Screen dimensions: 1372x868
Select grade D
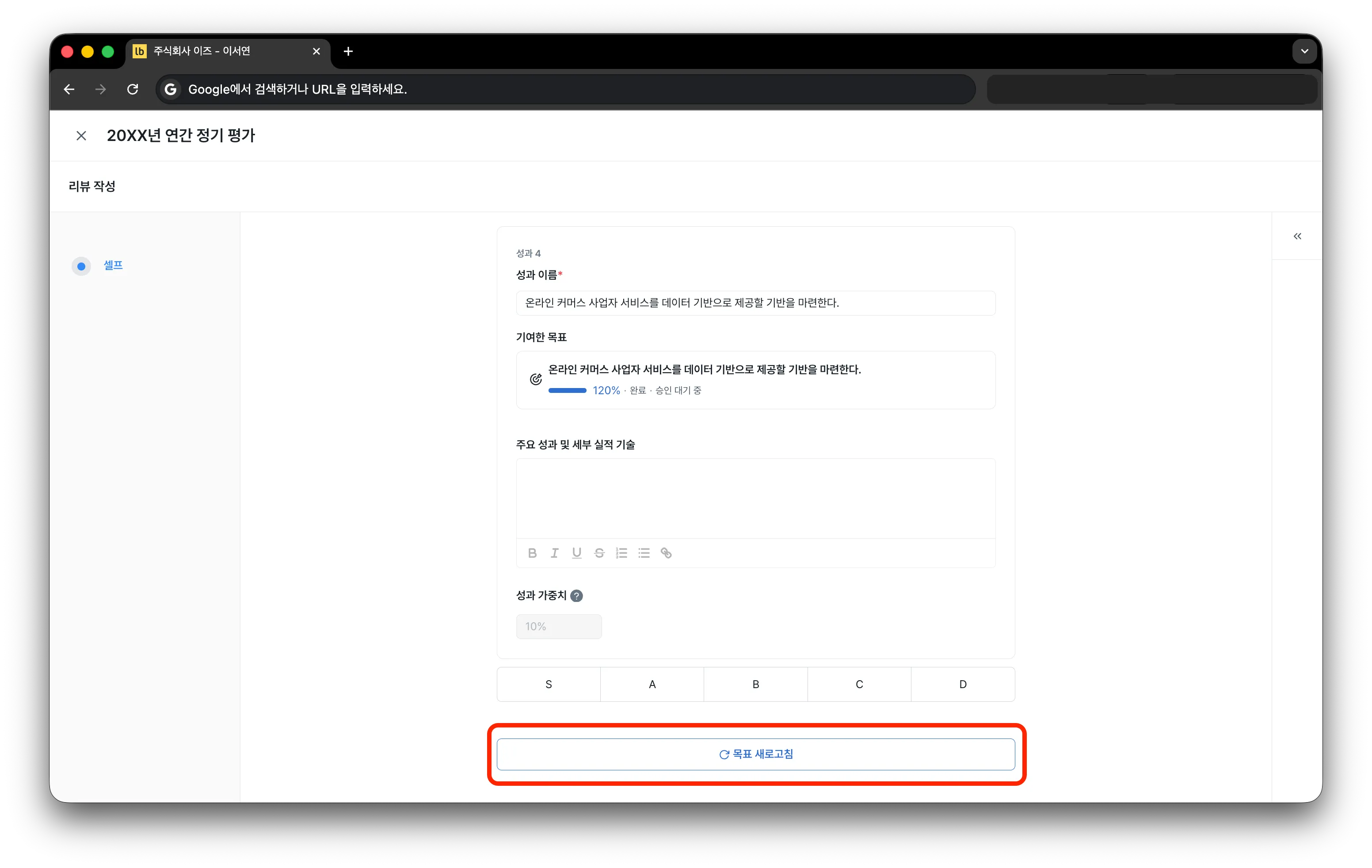pyautogui.click(x=963, y=684)
